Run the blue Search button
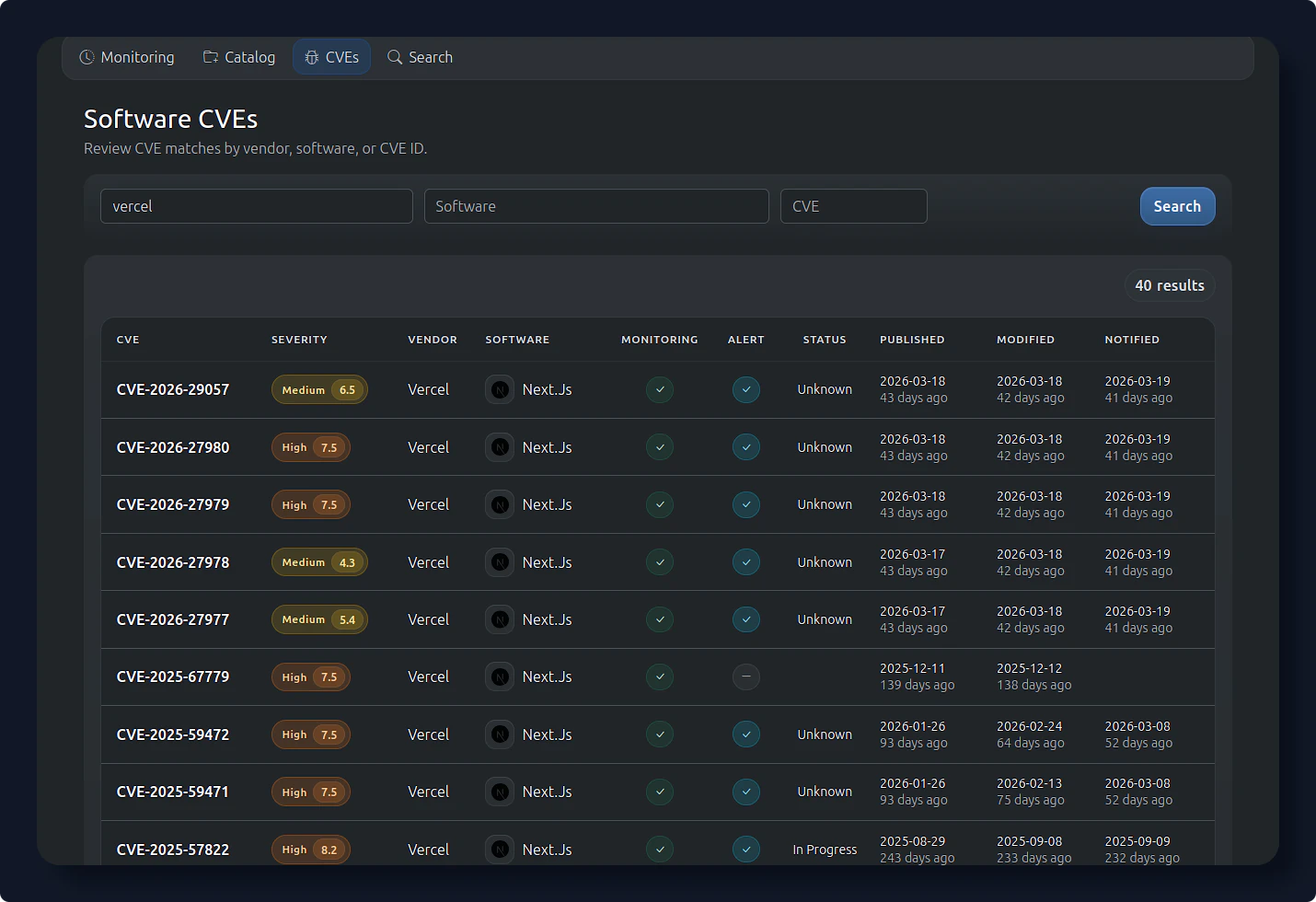Screen dimensions: 1316x902 [1177, 206]
